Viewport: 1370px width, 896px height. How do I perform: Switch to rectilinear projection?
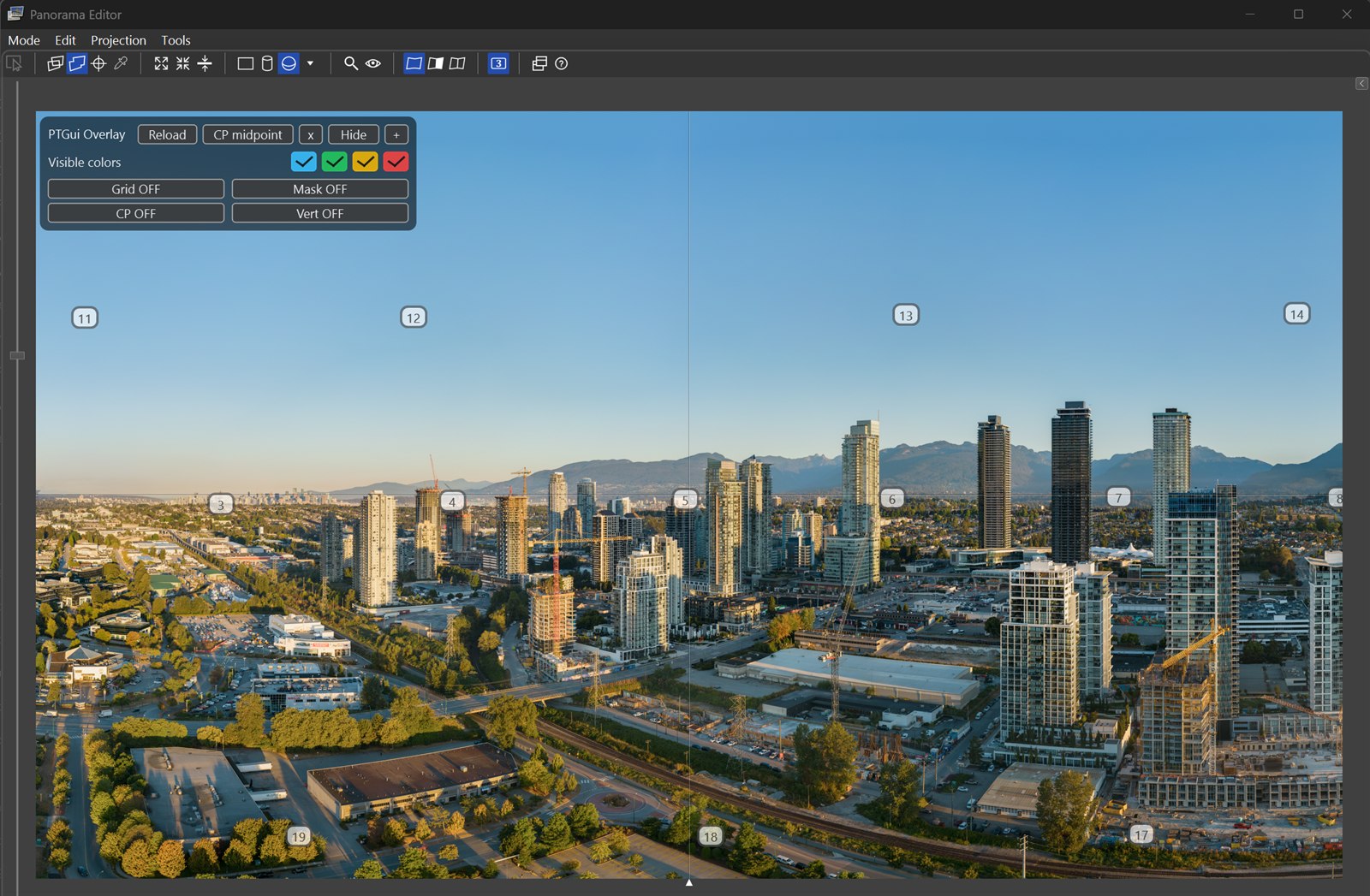[246, 62]
